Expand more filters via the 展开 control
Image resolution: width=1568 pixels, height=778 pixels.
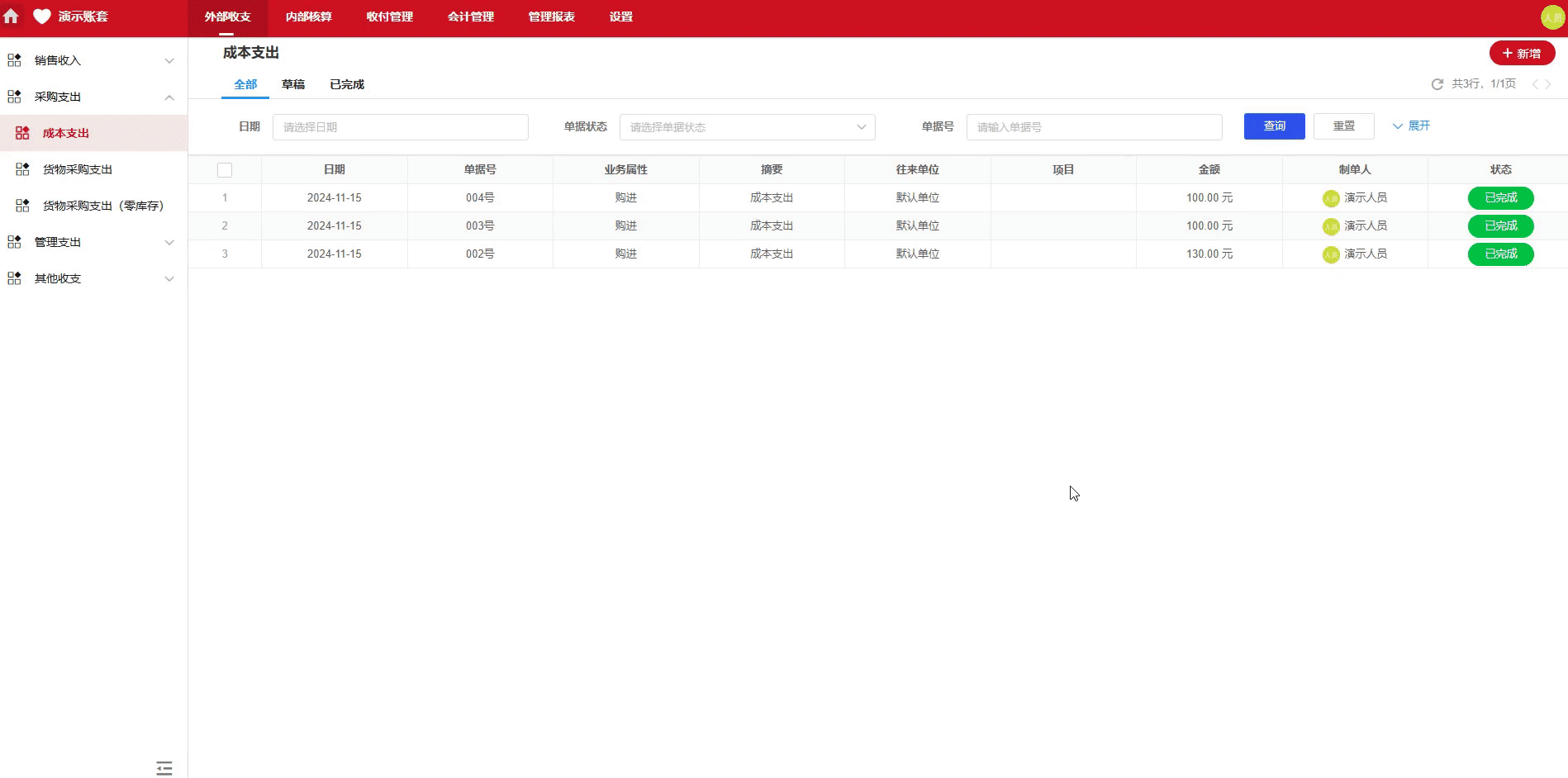click(1411, 126)
